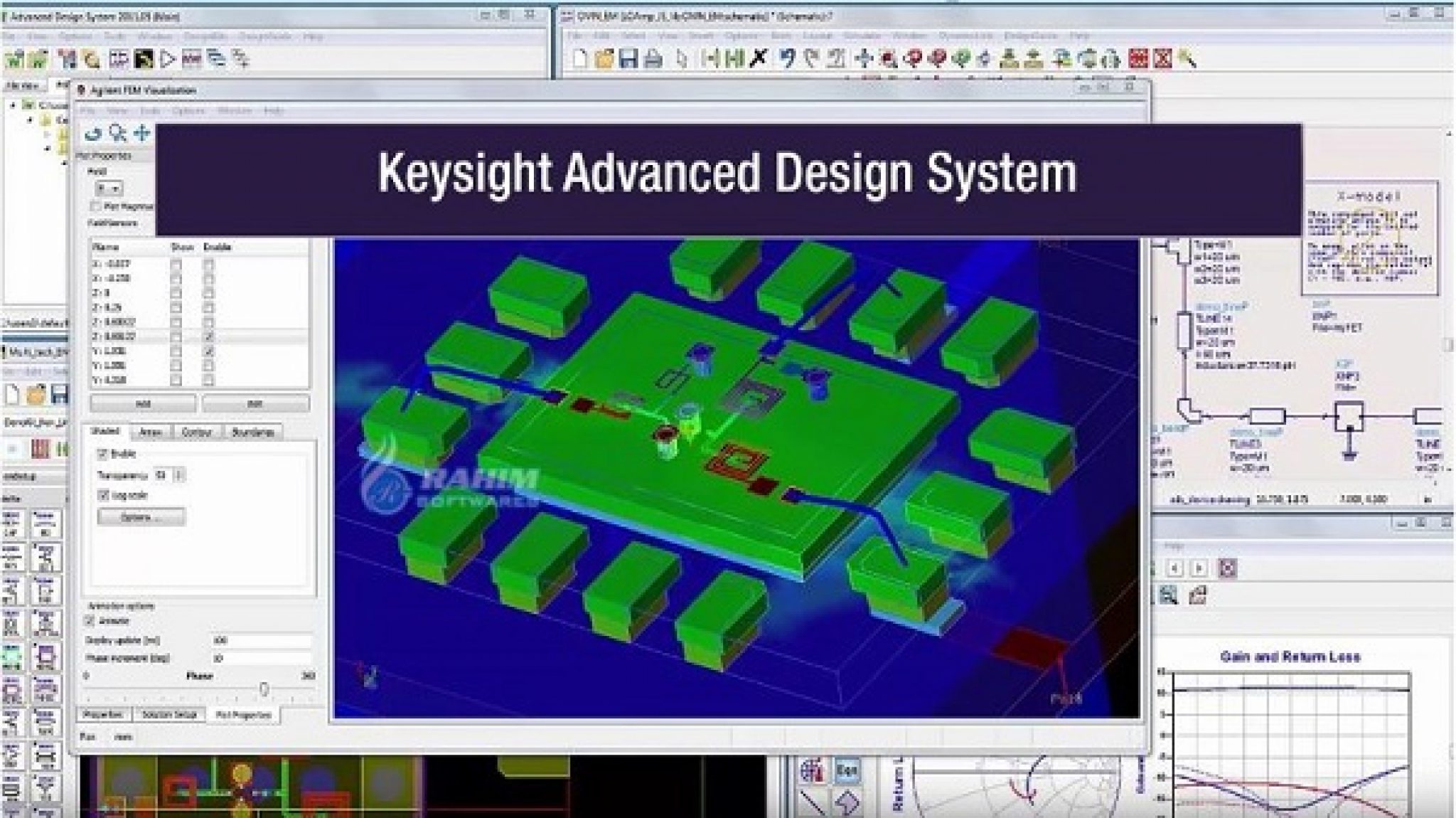The image size is (1456, 818).
Task: Click the Display update input field
Action: tap(261, 640)
